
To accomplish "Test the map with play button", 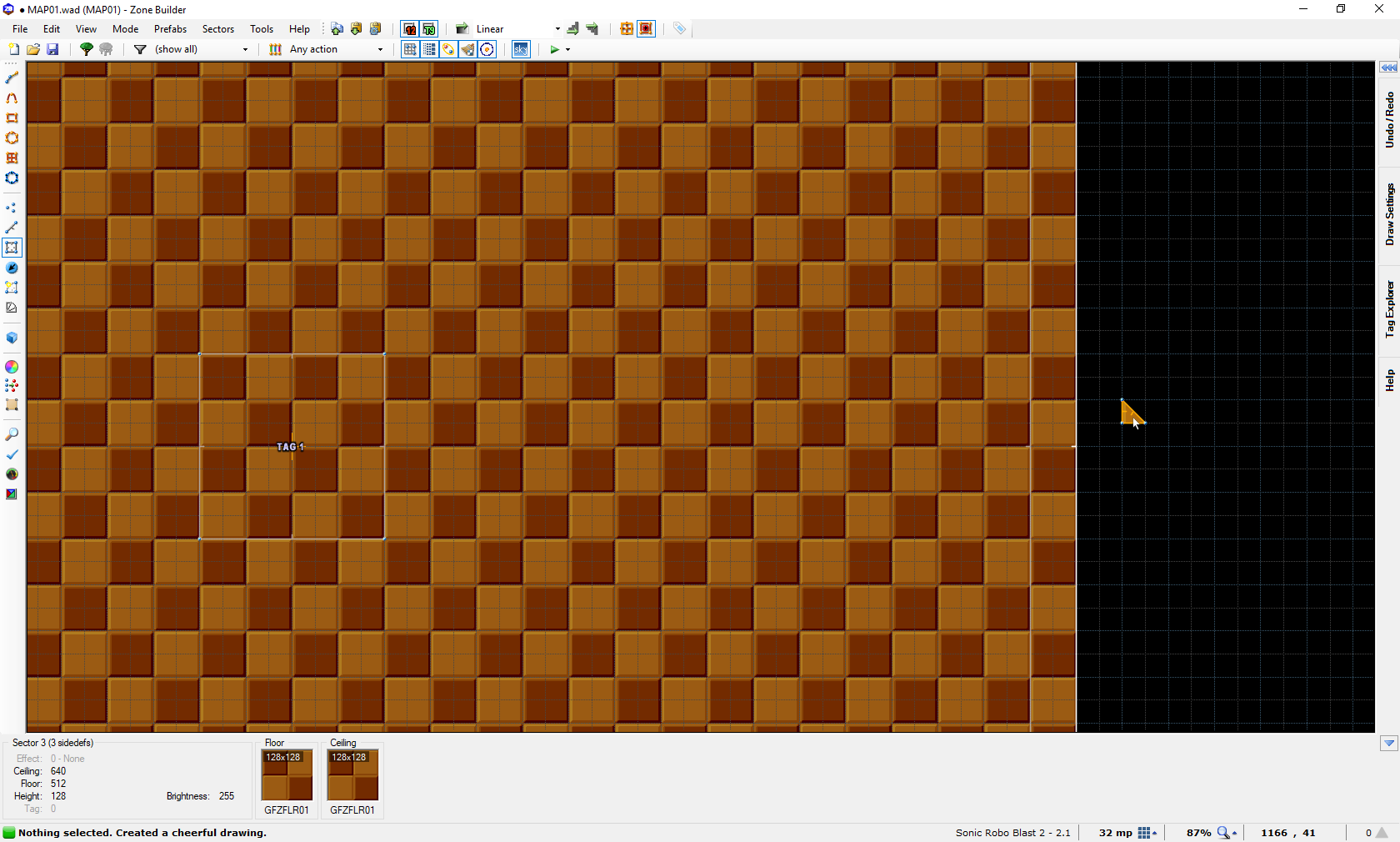I will pos(554,49).
